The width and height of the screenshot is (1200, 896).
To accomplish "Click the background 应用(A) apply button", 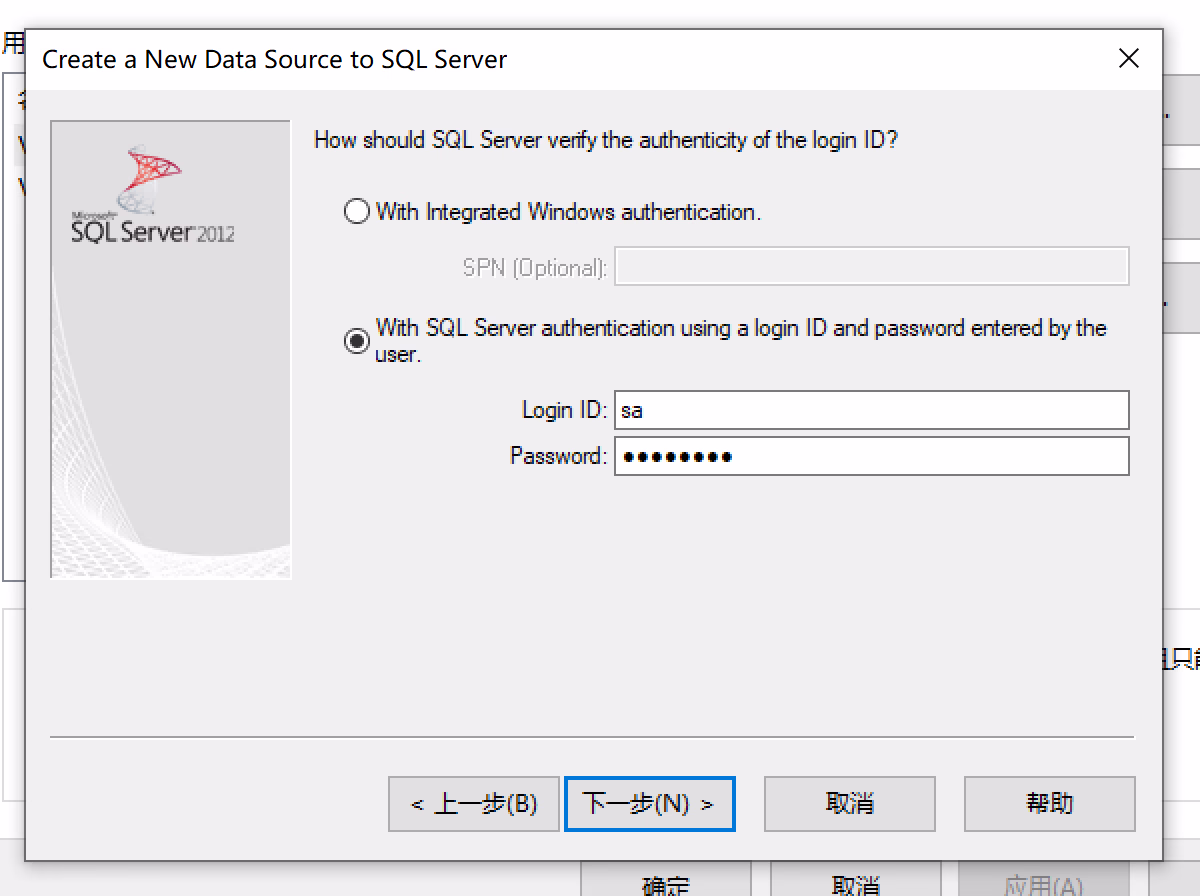I will pos(1043,884).
